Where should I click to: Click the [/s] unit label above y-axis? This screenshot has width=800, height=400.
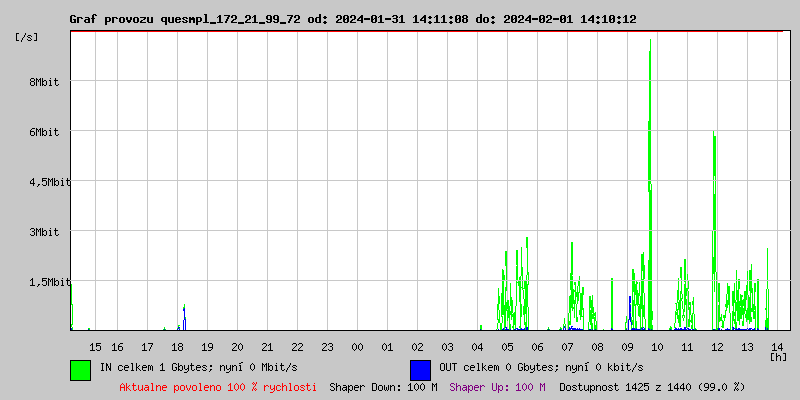[x=27, y=37]
